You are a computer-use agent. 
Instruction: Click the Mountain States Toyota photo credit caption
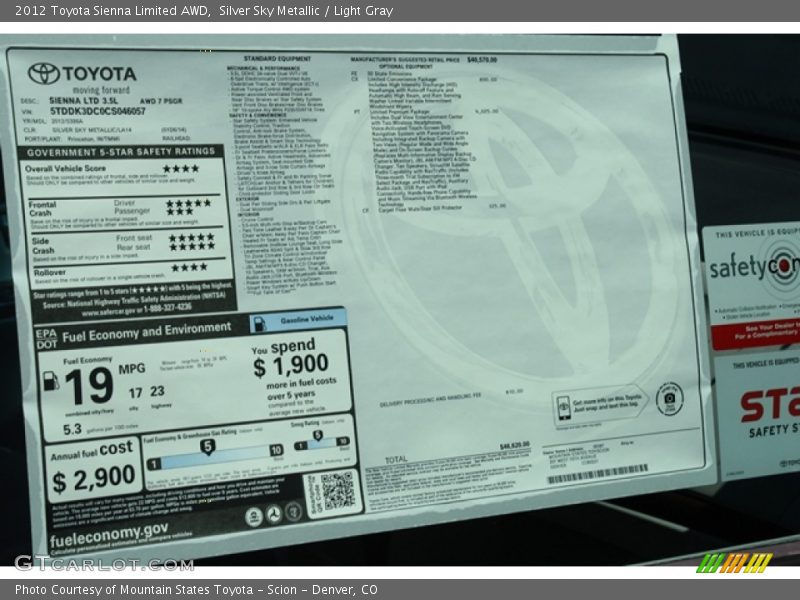196,590
